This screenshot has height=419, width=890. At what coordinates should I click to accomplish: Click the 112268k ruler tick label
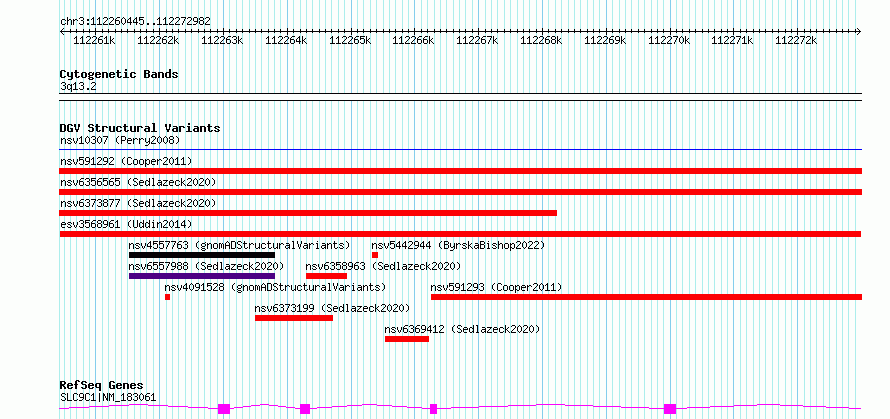click(x=541, y=40)
